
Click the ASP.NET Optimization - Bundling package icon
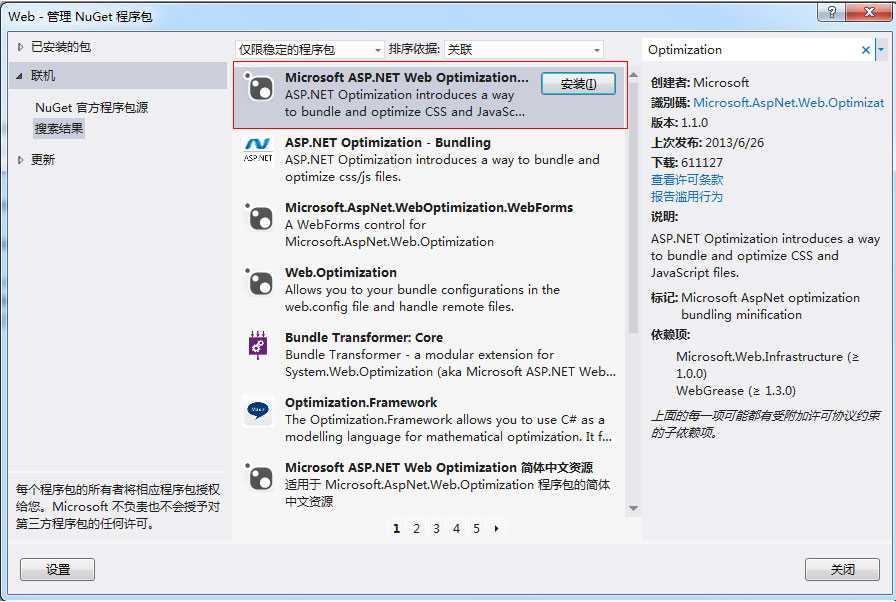(258, 150)
